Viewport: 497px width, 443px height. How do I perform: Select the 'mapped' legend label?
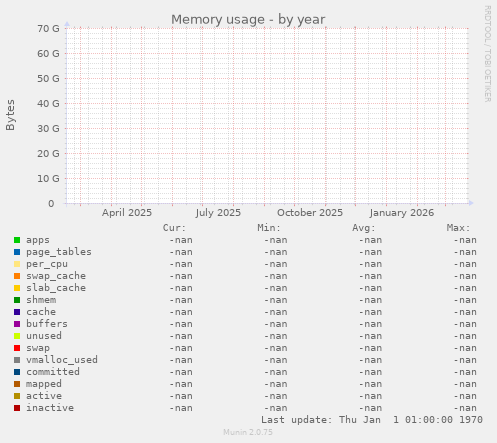pos(44,384)
